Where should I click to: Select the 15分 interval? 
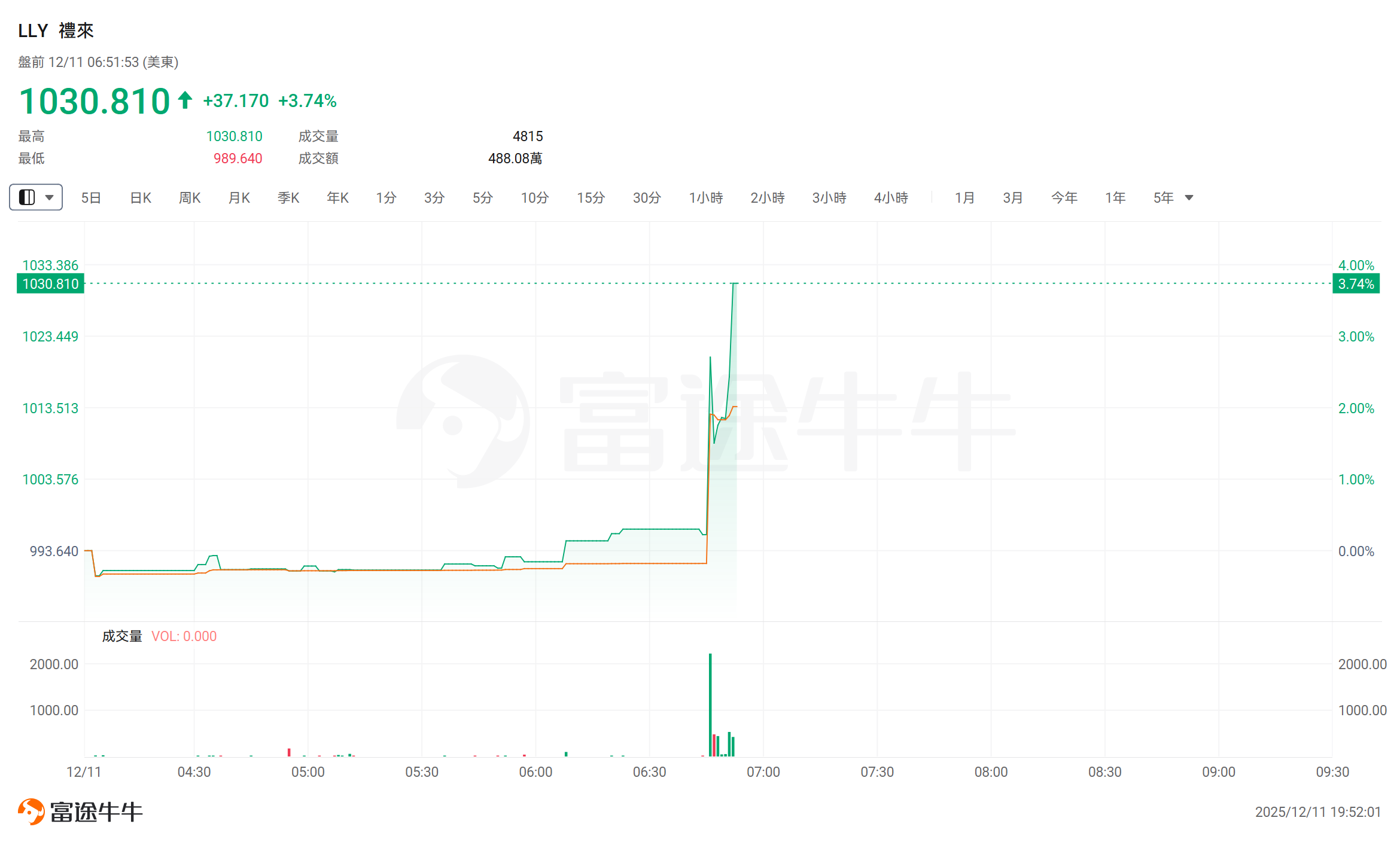(x=591, y=198)
